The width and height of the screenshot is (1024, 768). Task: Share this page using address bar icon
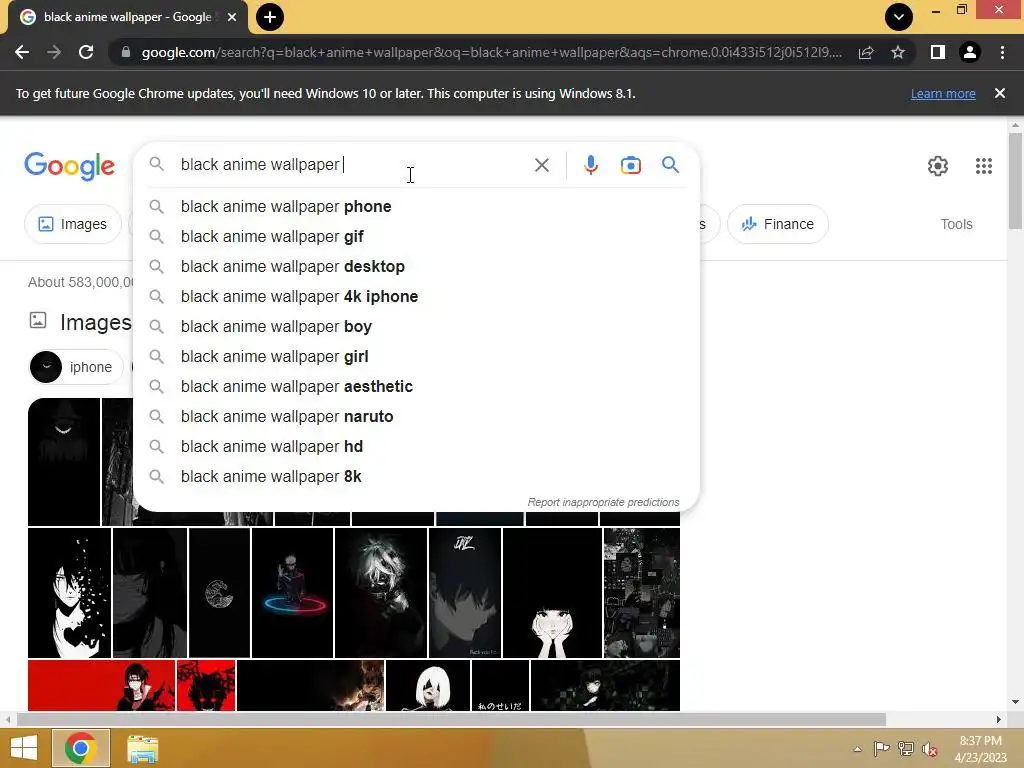tap(866, 52)
